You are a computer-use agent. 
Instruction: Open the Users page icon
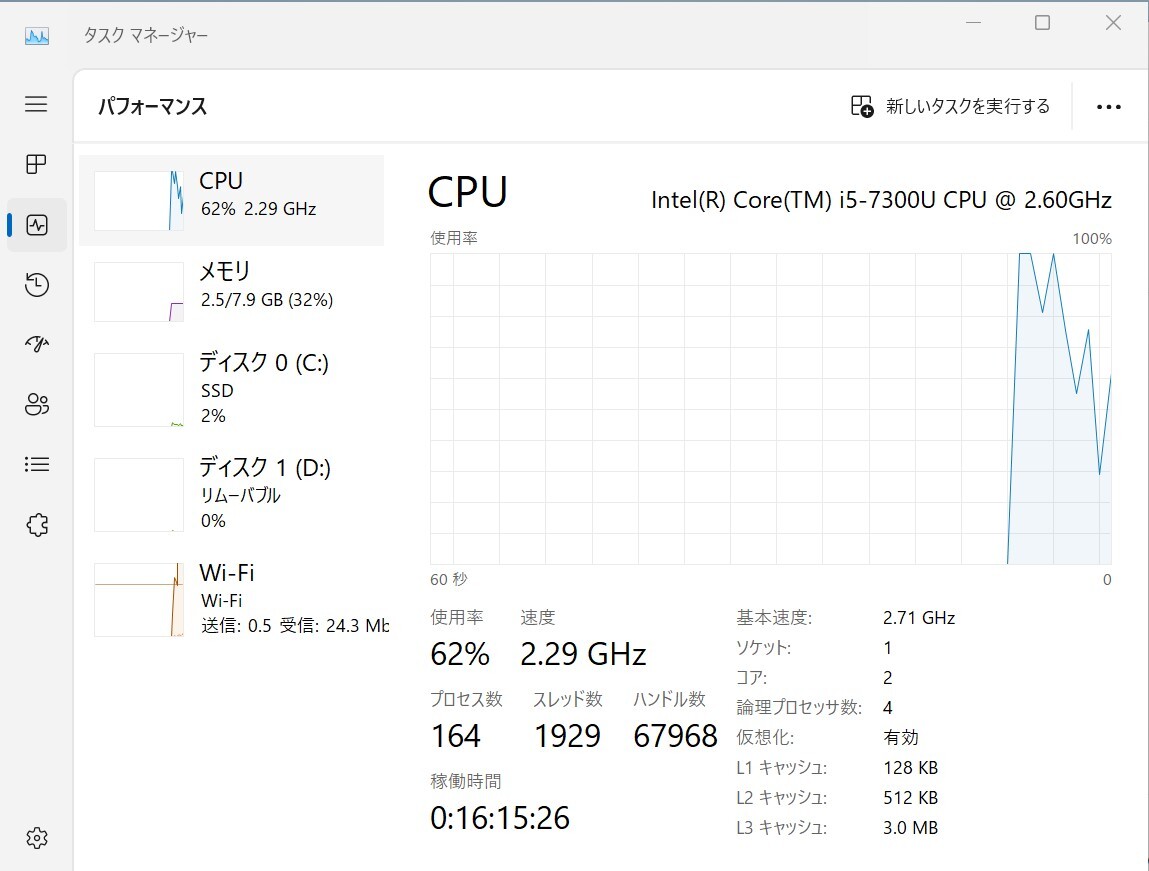[x=37, y=405]
